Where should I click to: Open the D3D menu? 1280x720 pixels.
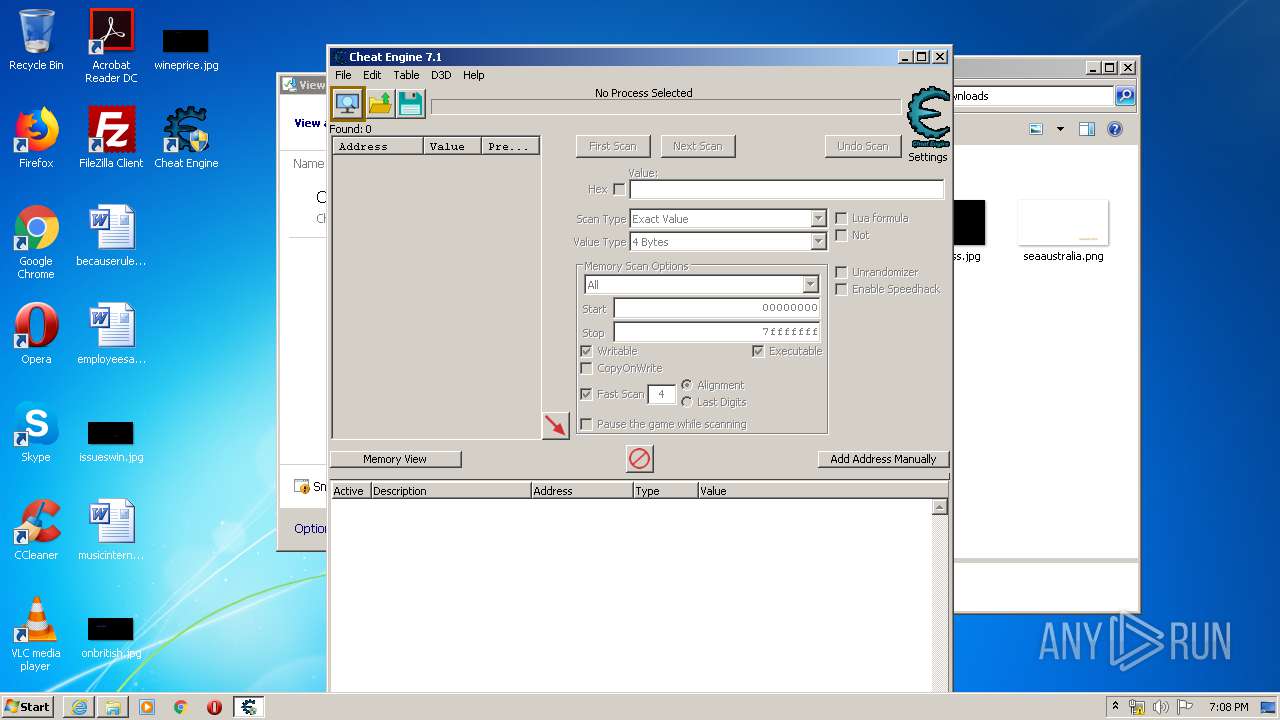pos(441,75)
